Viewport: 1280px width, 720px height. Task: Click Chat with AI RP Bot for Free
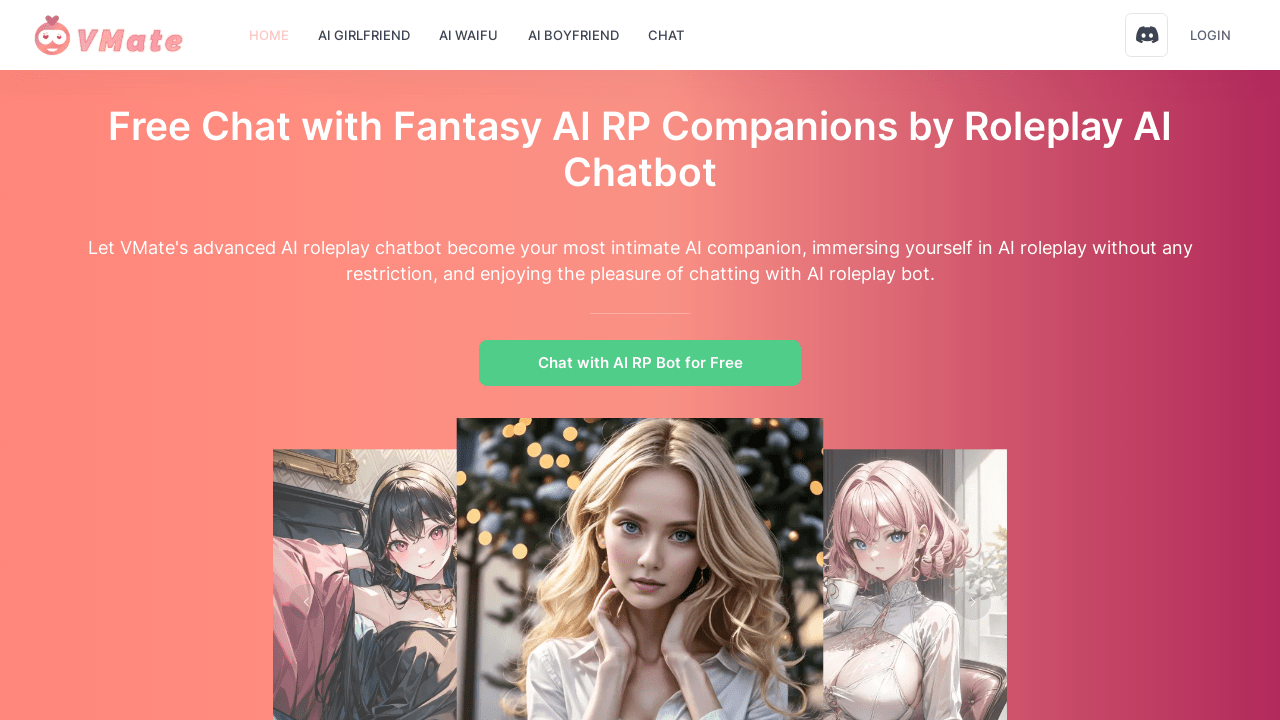point(640,363)
